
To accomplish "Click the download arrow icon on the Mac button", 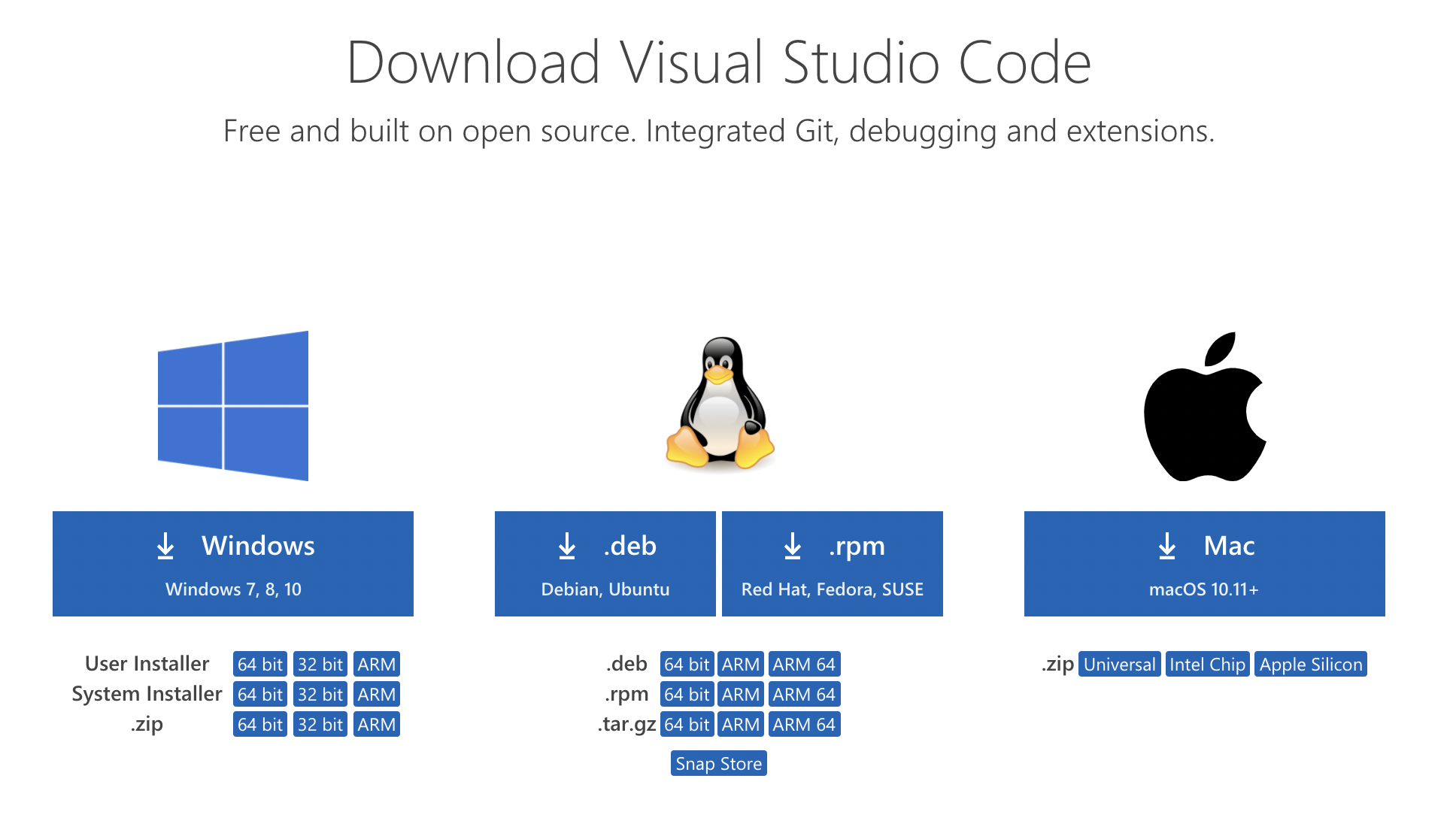I will [1167, 547].
